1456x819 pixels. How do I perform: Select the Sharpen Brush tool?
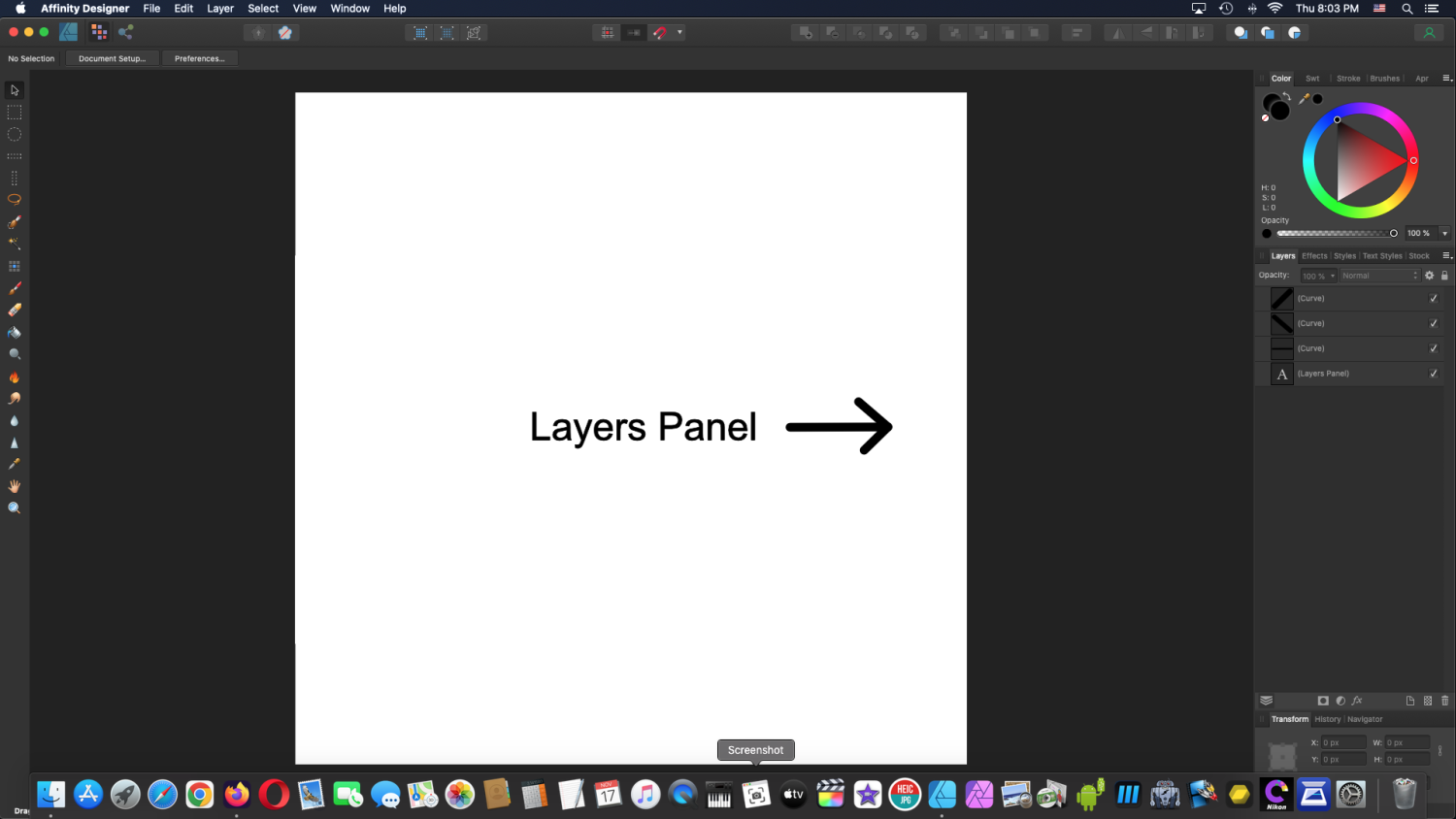(x=15, y=442)
